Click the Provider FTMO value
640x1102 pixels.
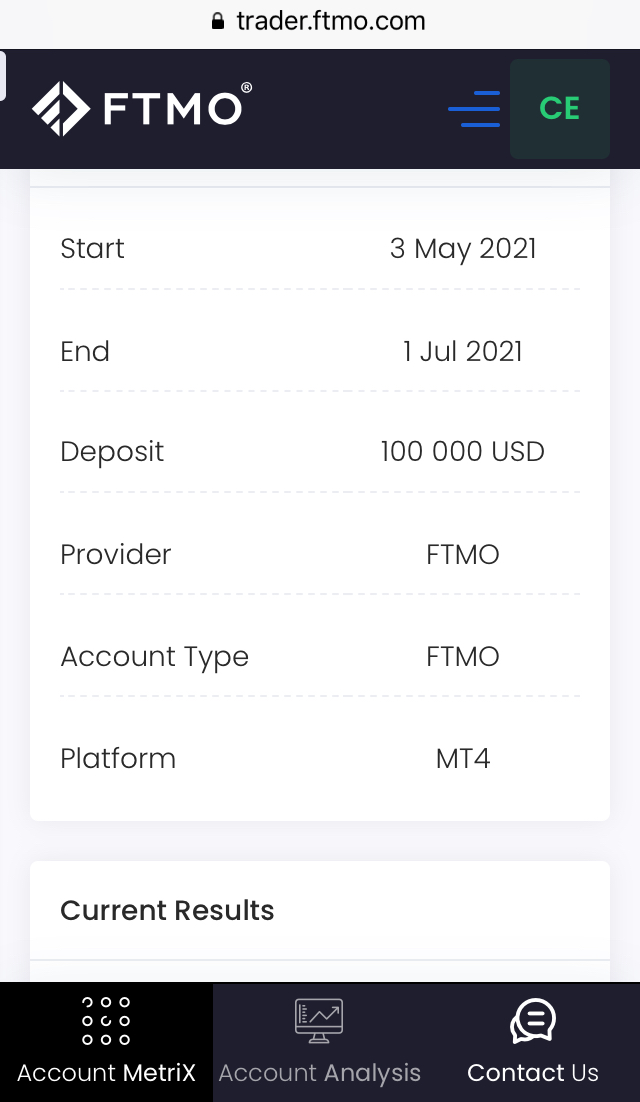pyautogui.click(x=462, y=554)
